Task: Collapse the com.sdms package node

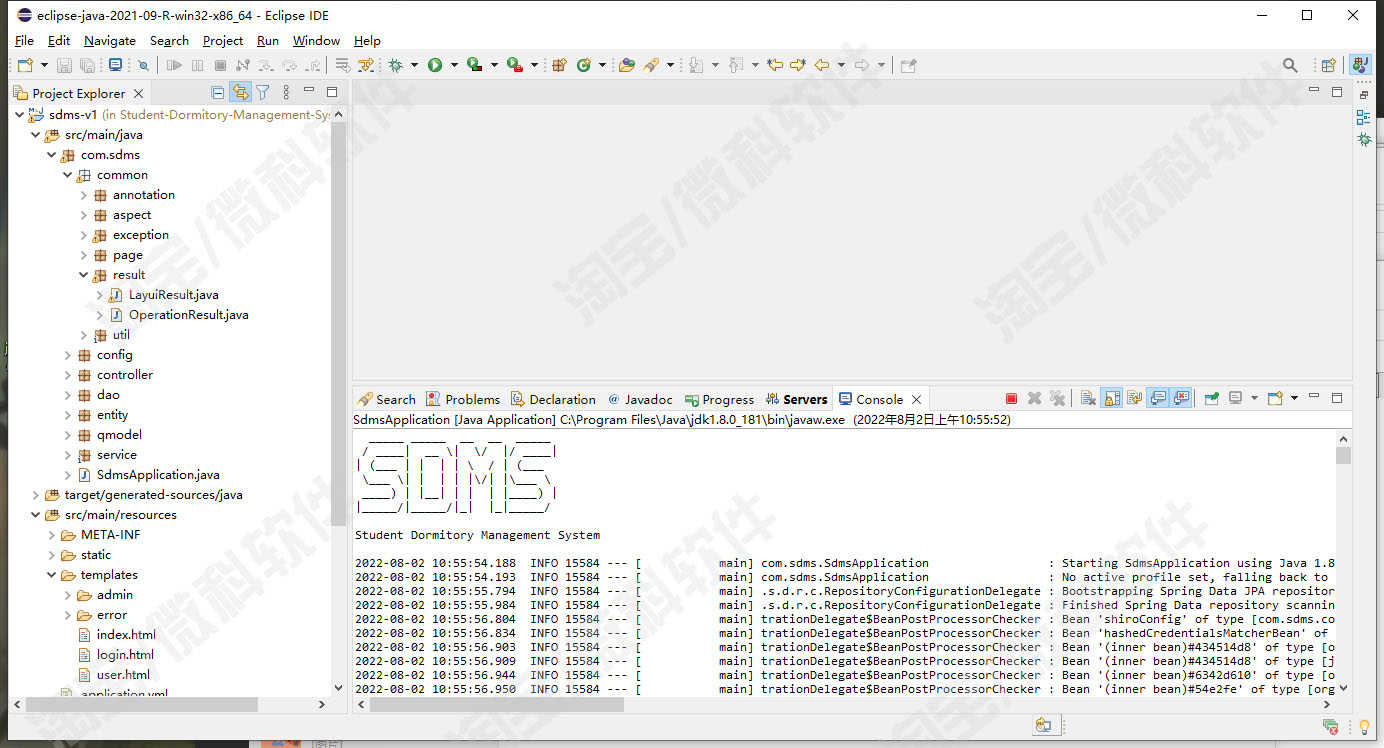Action: click(x=52, y=155)
